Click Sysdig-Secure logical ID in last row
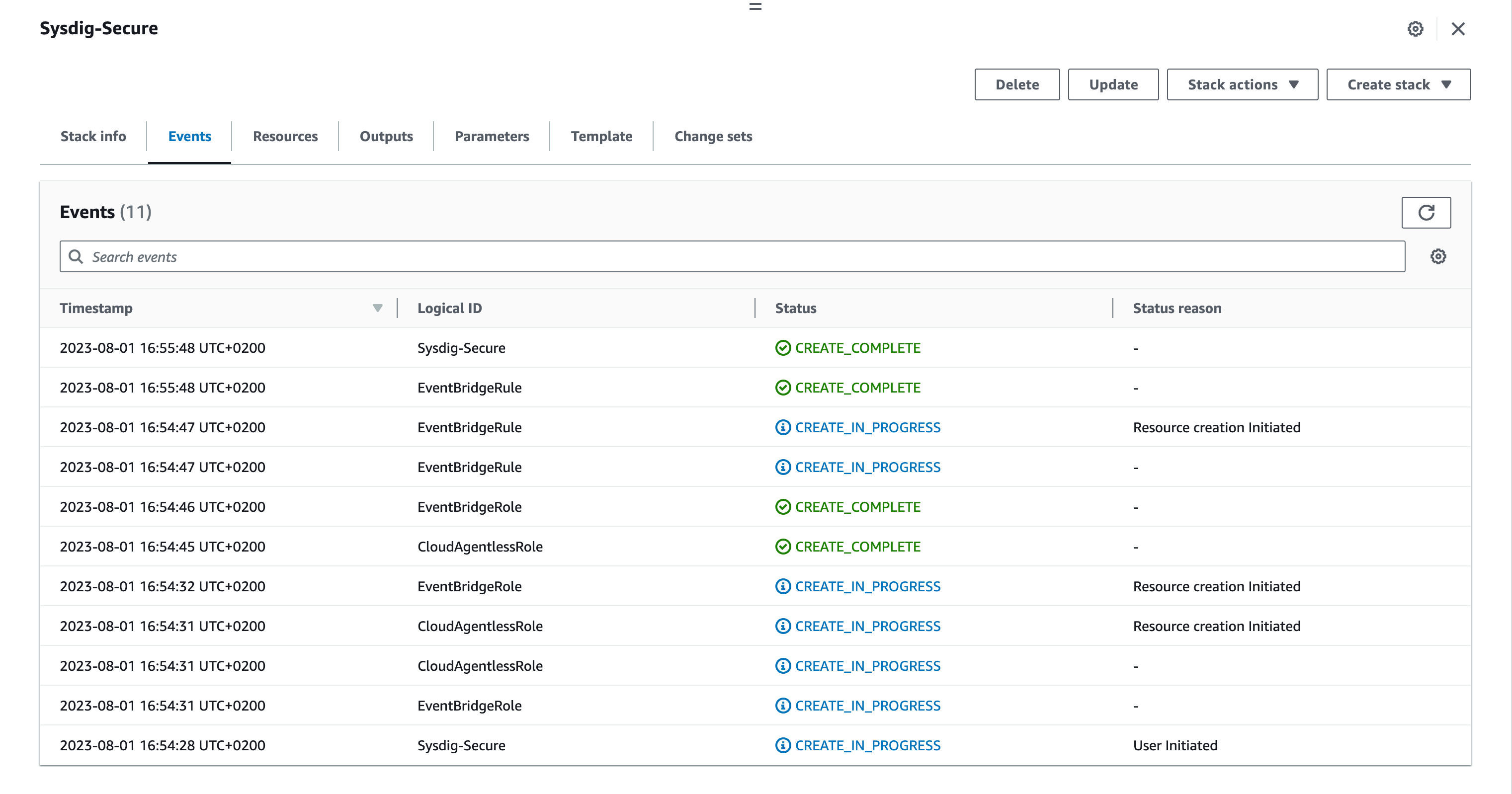This screenshot has width=1512, height=794. [461, 745]
